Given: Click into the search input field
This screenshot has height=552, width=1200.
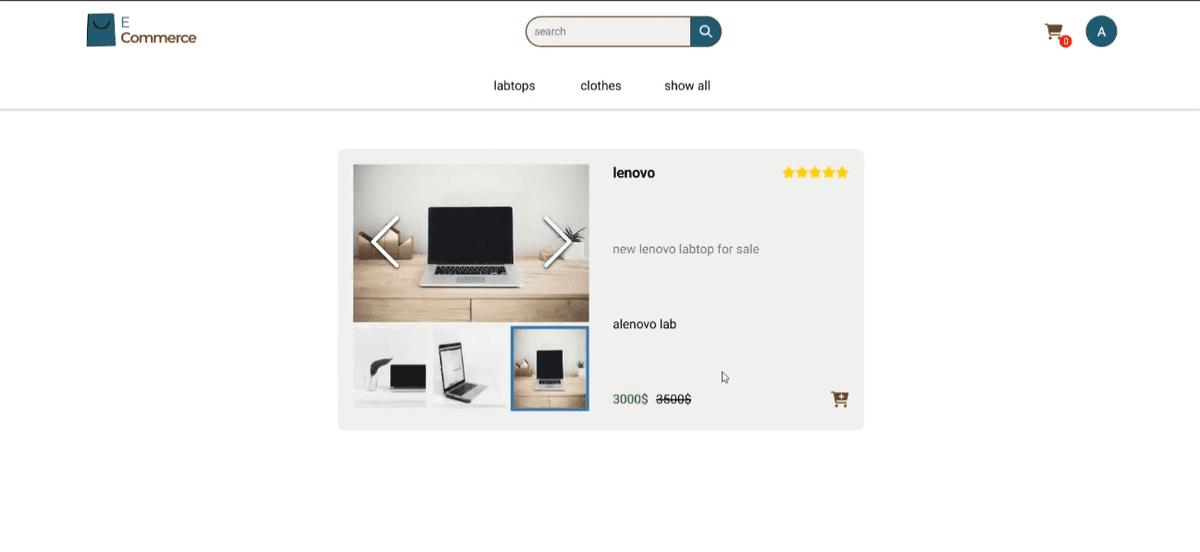Looking at the screenshot, I should point(609,31).
